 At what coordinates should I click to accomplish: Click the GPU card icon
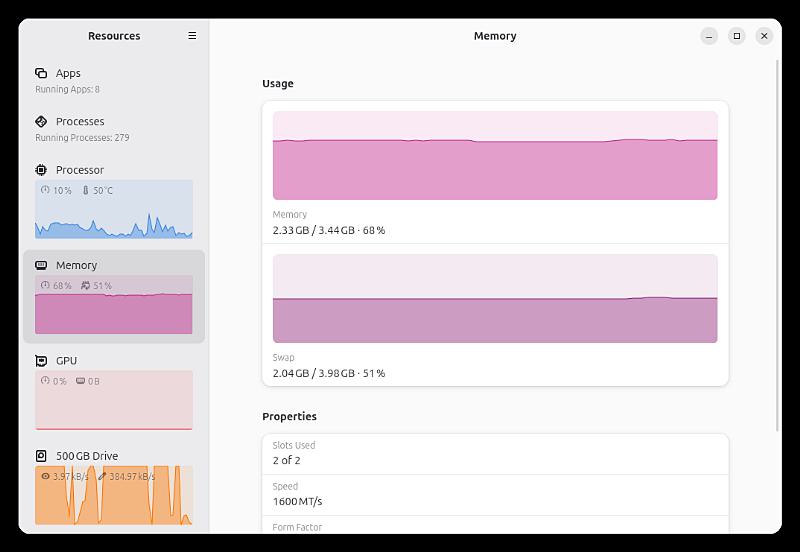[41, 361]
